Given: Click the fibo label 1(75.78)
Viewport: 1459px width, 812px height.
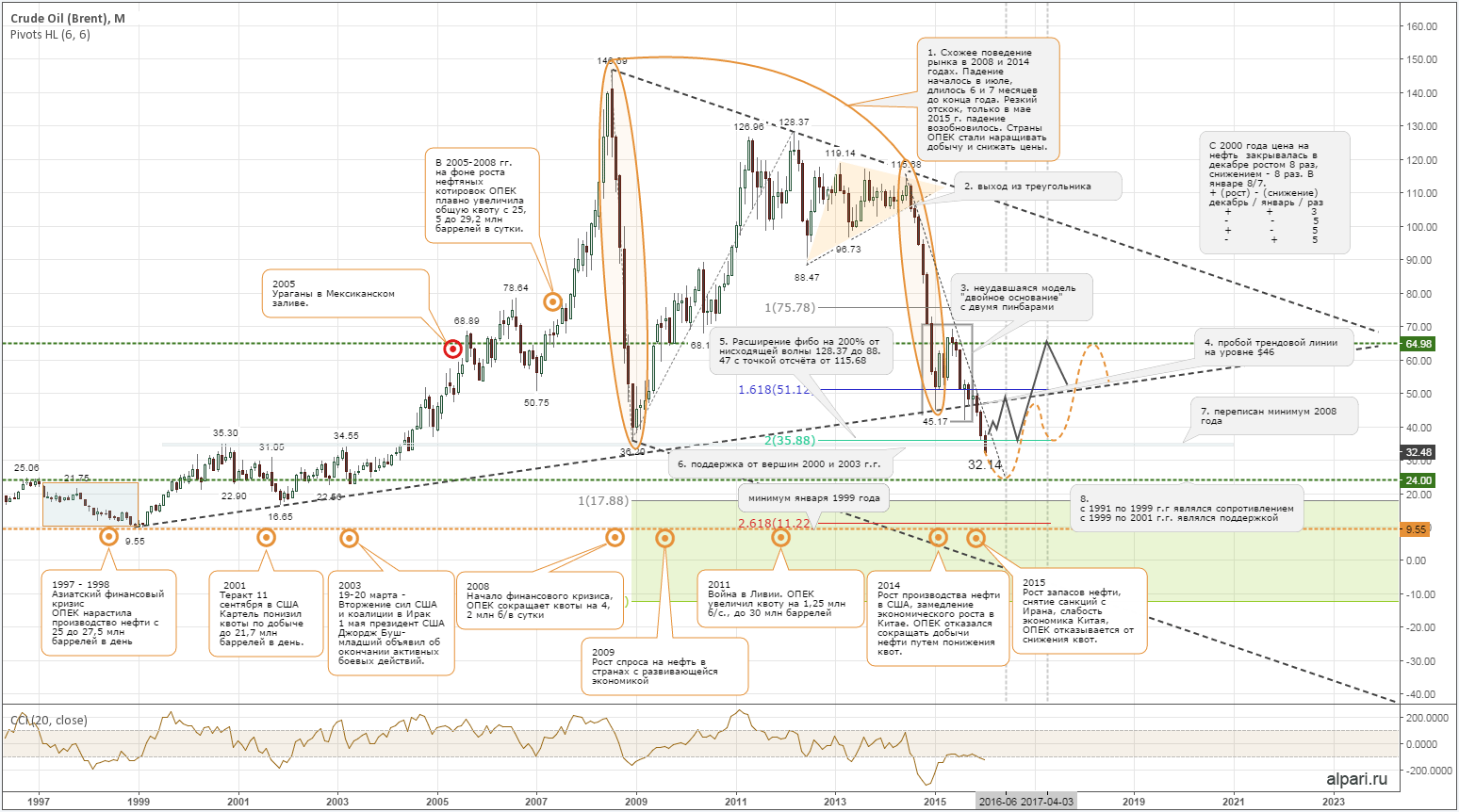Looking at the screenshot, I should click(x=790, y=308).
